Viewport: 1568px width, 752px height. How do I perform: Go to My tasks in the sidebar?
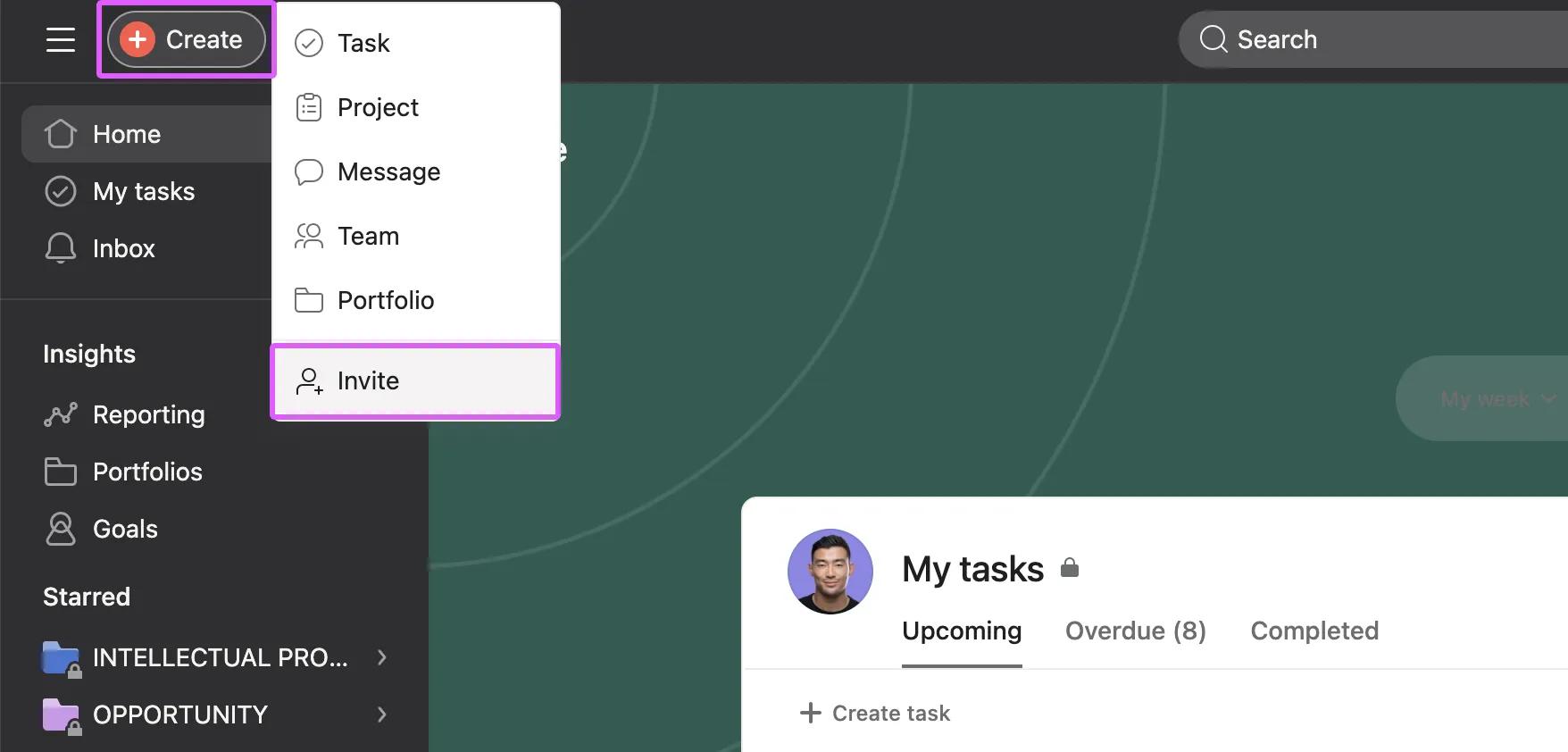[x=143, y=191]
